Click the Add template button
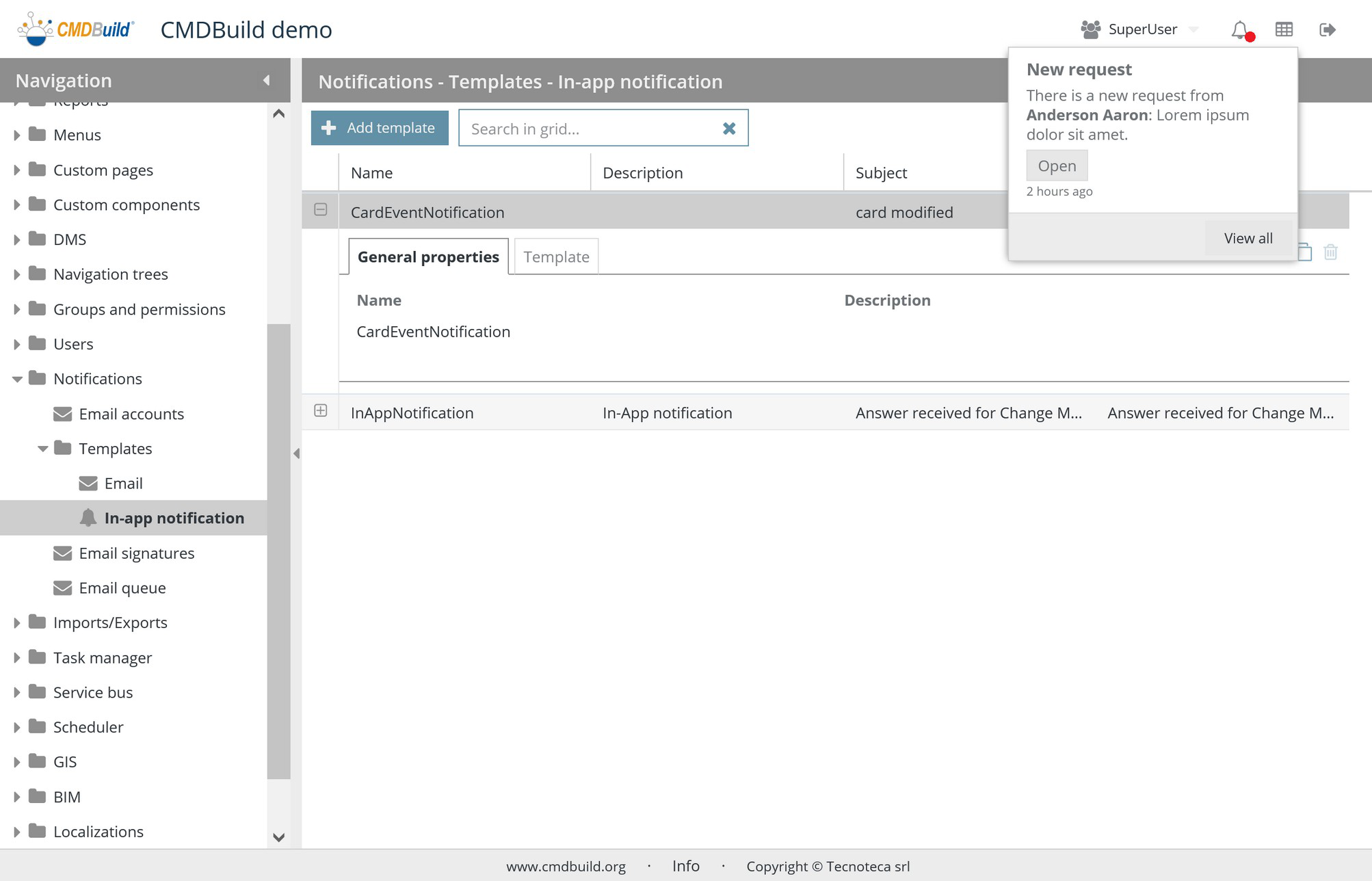The width and height of the screenshot is (1372, 881). 380,128
